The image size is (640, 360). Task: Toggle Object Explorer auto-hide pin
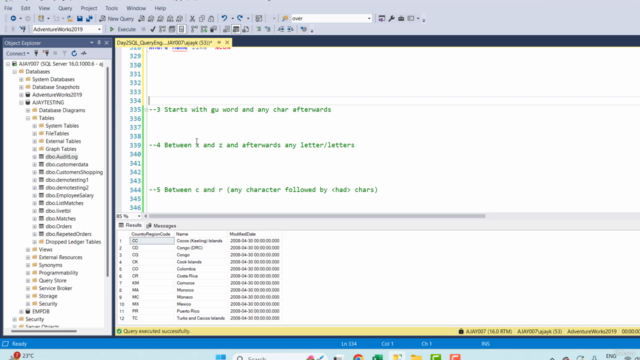(99, 43)
